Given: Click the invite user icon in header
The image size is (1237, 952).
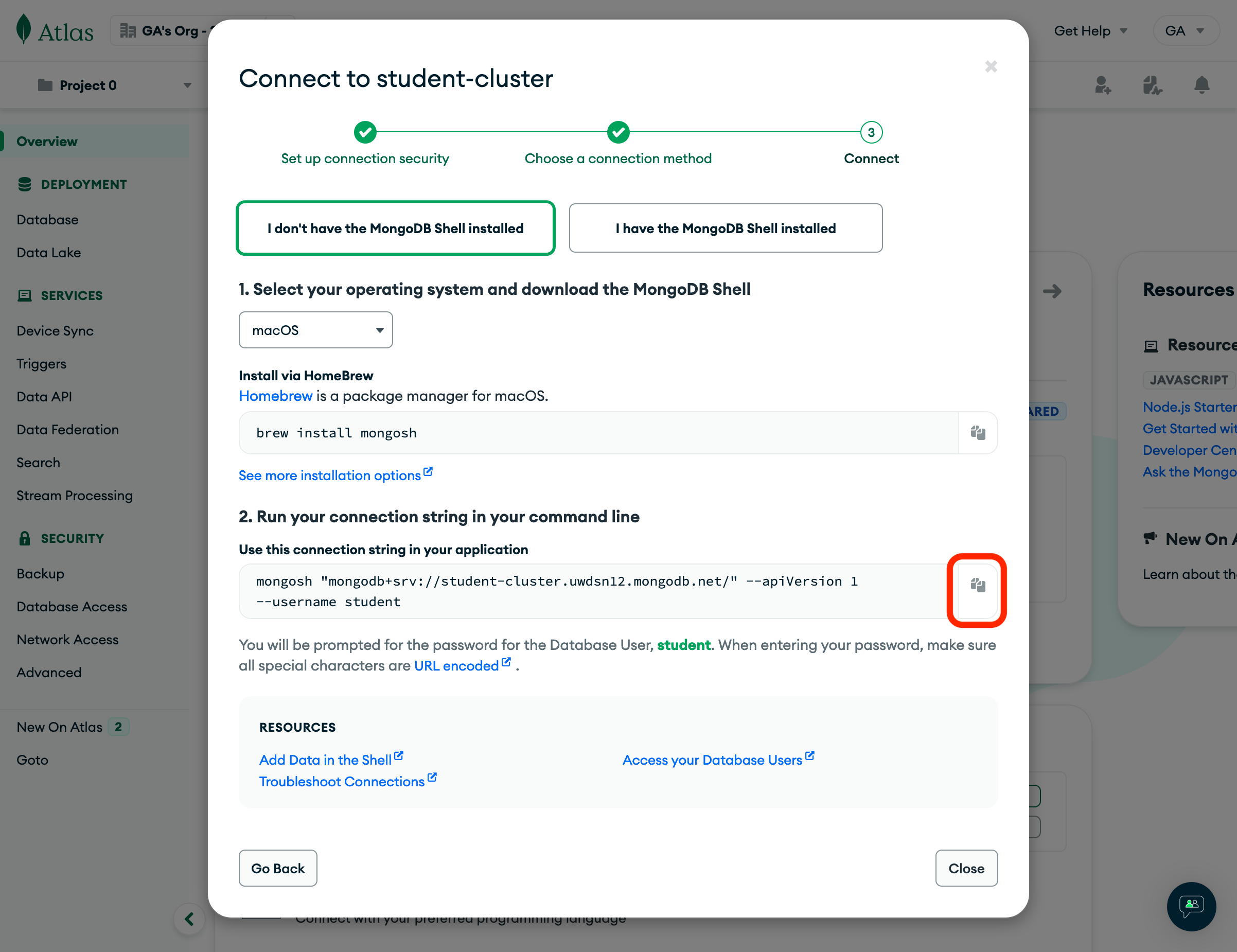Looking at the screenshot, I should 1102,85.
